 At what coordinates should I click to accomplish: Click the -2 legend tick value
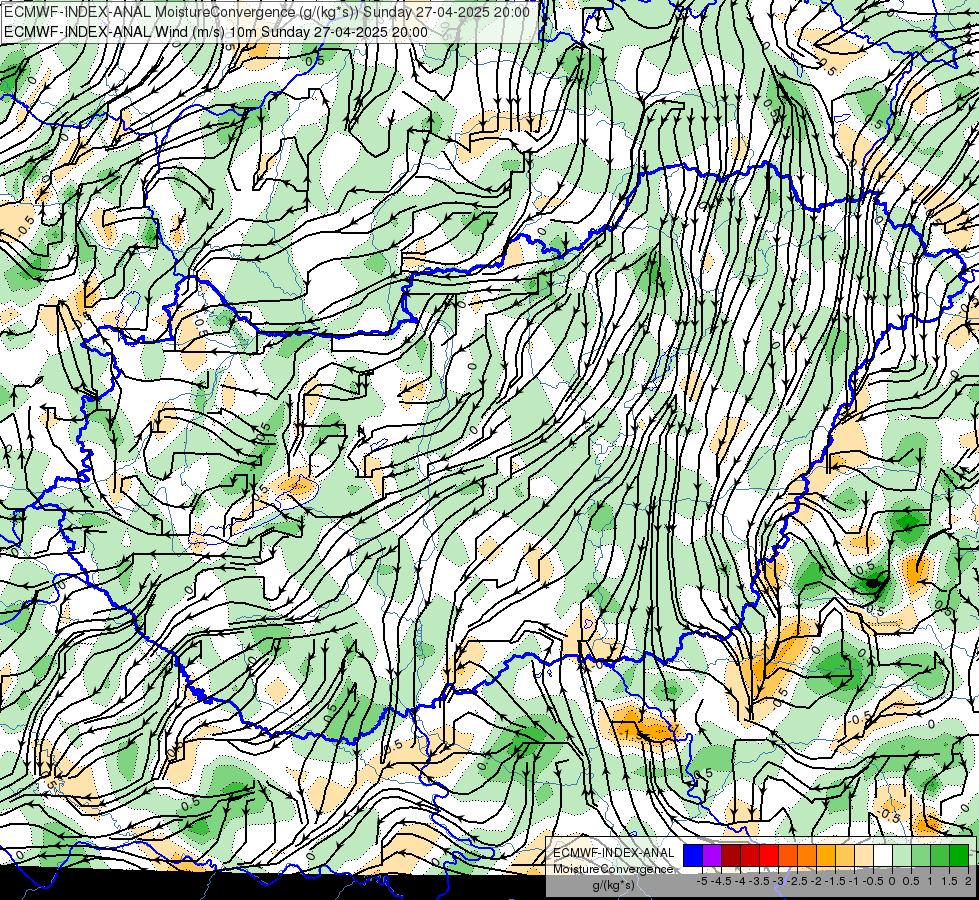[x=817, y=881]
